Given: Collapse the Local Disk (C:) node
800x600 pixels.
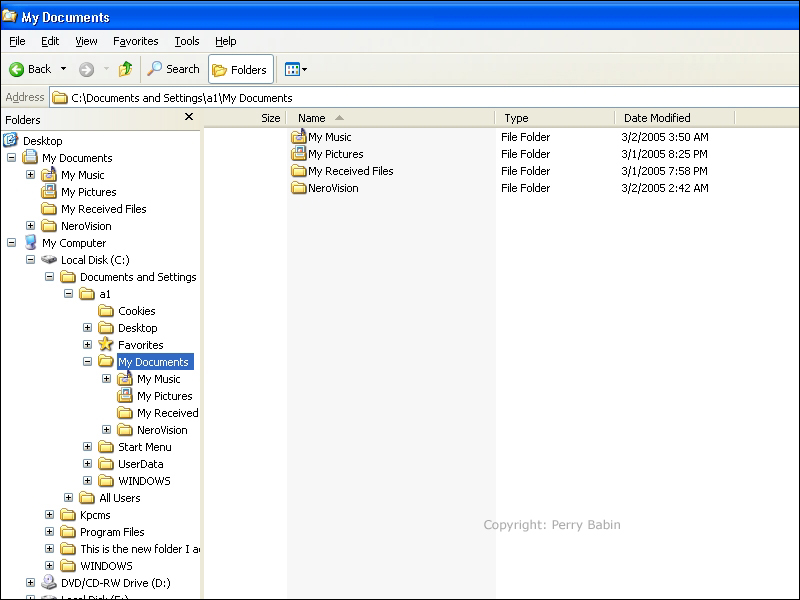Looking at the screenshot, I should click(x=31, y=260).
